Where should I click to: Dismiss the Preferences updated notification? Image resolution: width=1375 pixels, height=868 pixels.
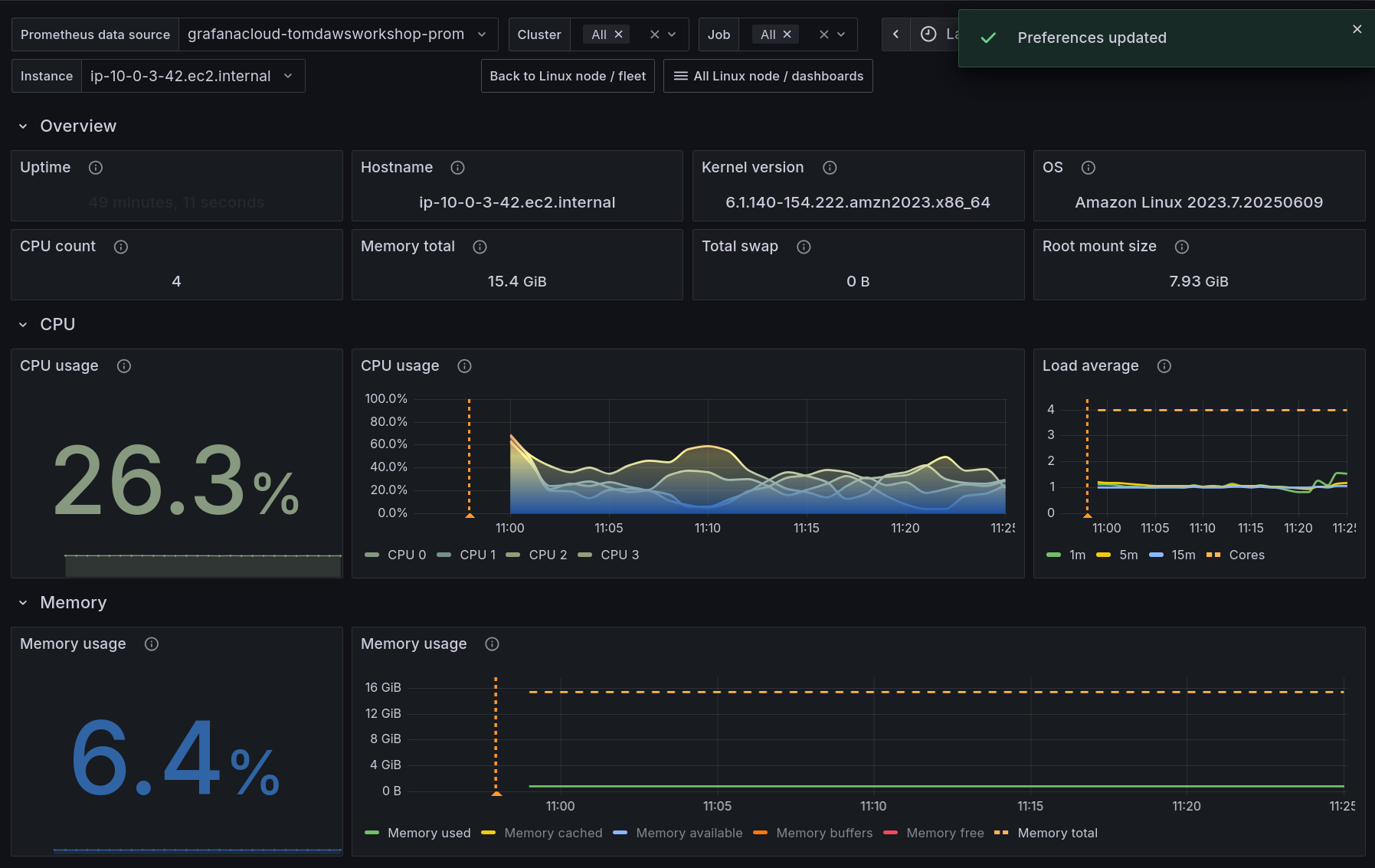click(x=1357, y=29)
